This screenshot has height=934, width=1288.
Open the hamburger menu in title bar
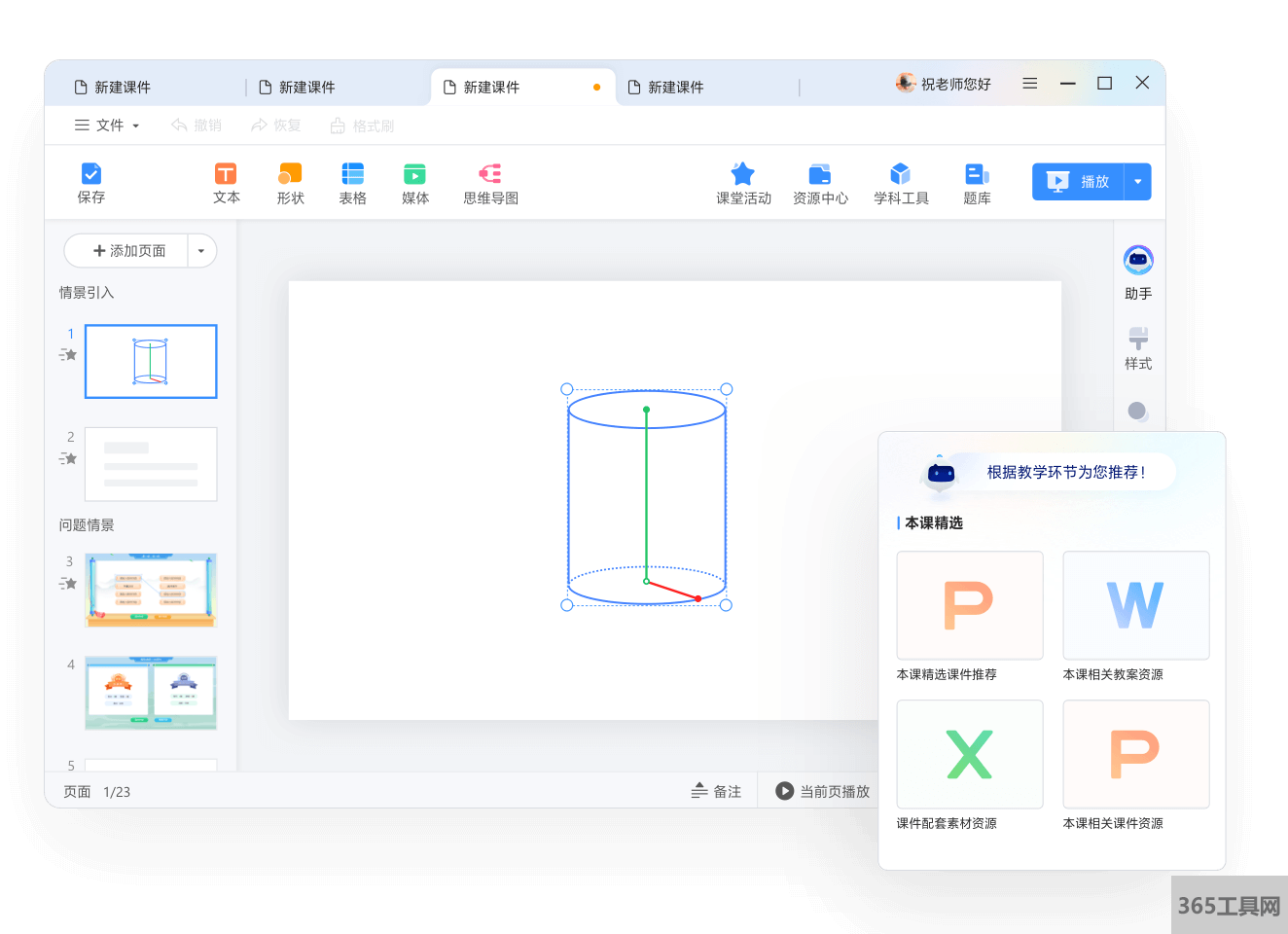click(x=1030, y=84)
